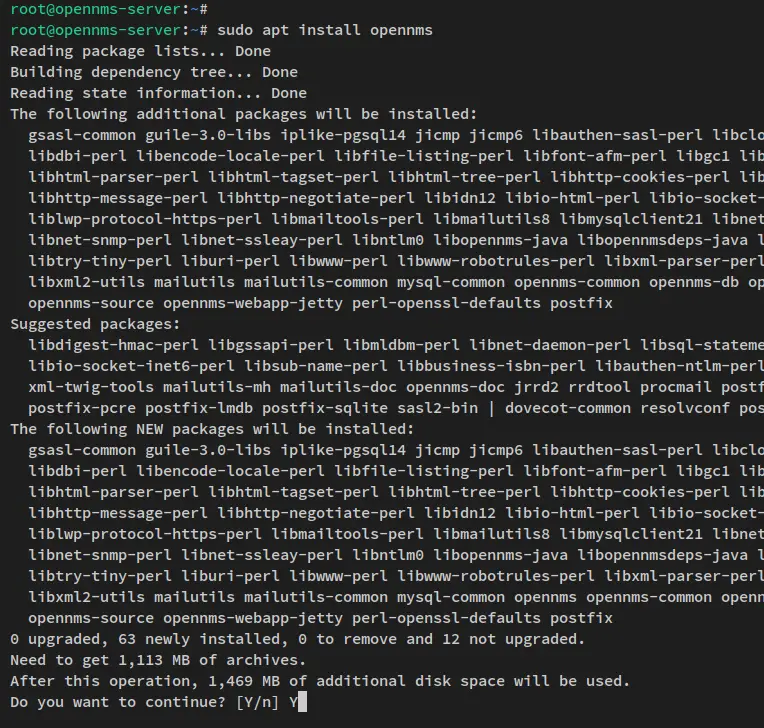The image size is (764, 728).
Task: Click 'The following NEW packages will be installed:' line
Action: [x=212, y=429]
